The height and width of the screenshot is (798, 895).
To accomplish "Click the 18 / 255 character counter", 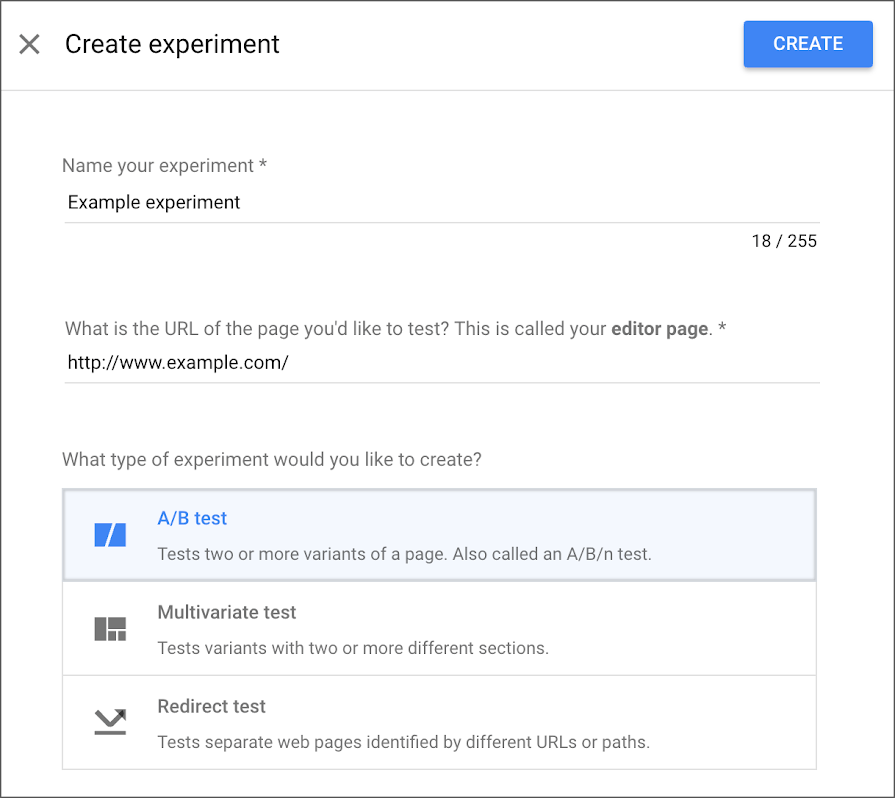I will click(784, 241).
